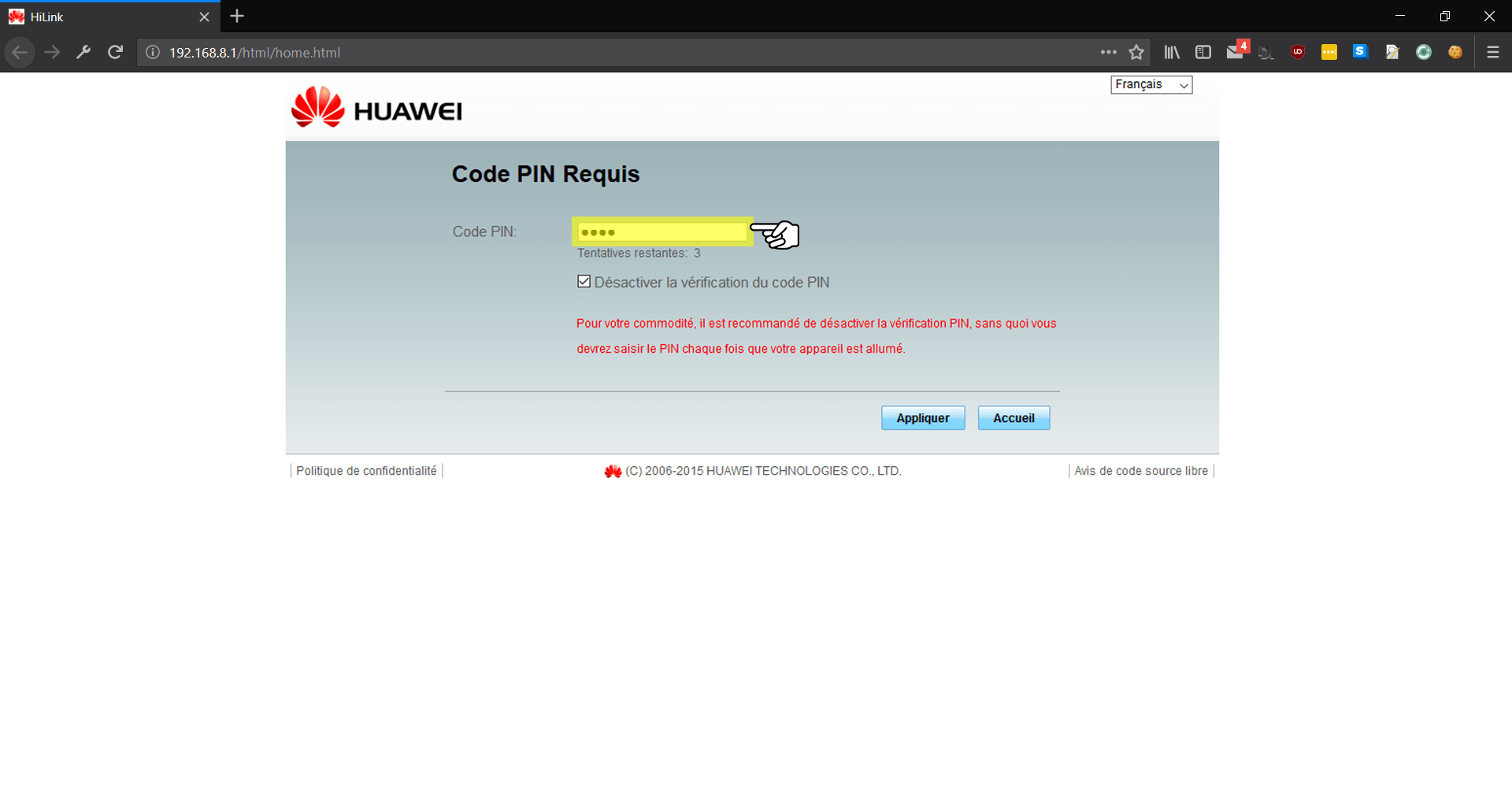Open Politique de confidentialité link

point(366,471)
